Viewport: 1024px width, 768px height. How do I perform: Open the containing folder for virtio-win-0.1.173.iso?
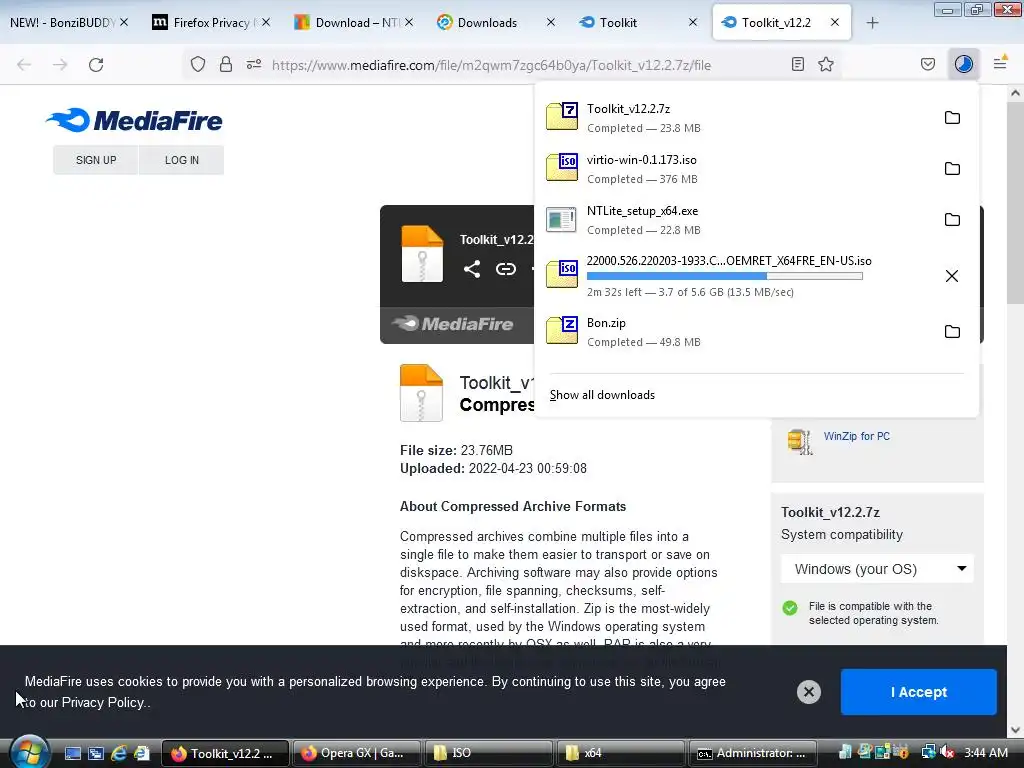coord(952,168)
